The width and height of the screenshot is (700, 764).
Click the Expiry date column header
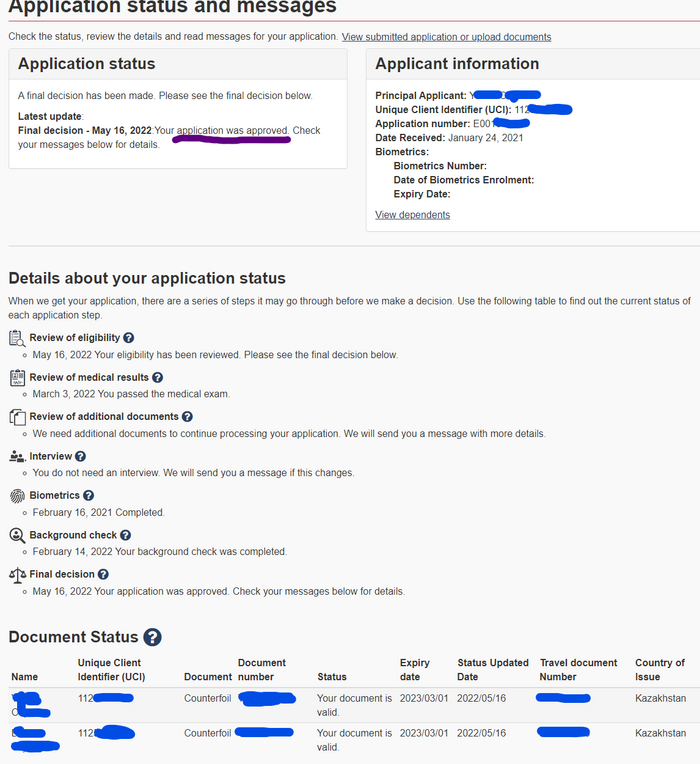tap(414, 669)
